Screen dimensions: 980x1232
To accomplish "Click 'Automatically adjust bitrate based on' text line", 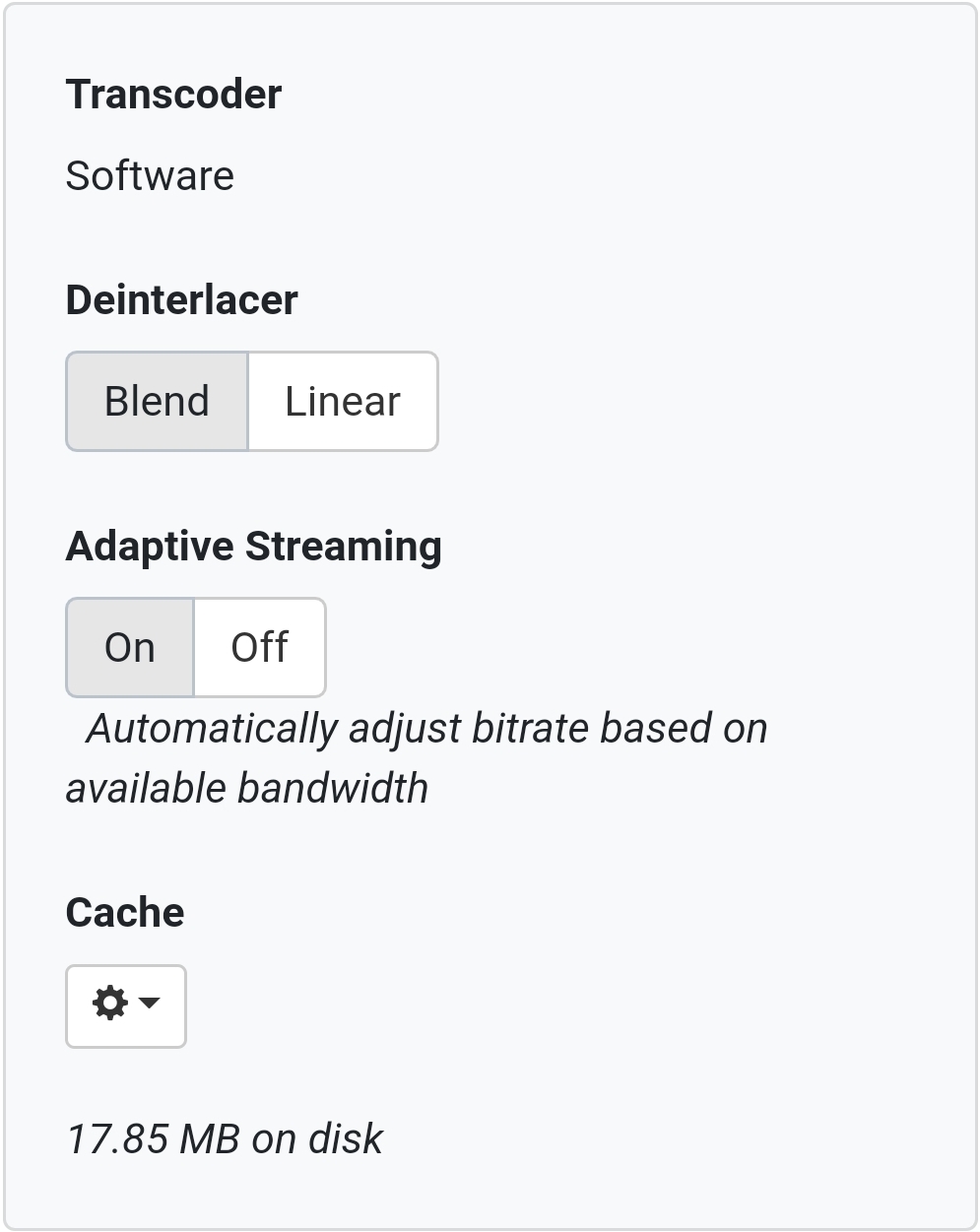I will pyautogui.click(x=426, y=729).
